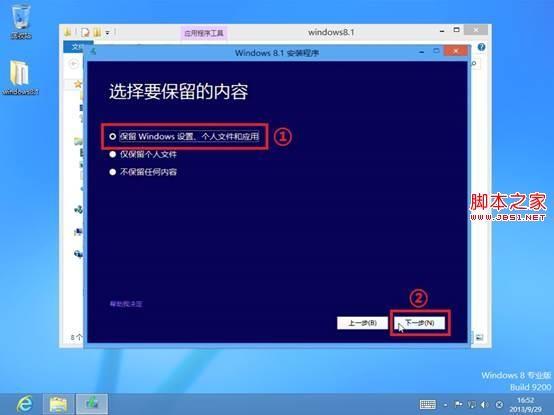The height and width of the screenshot is (415, 554).
Task: Switch to the setup program taskbar button
Action: pyautogui.click(x=93, y=404)
